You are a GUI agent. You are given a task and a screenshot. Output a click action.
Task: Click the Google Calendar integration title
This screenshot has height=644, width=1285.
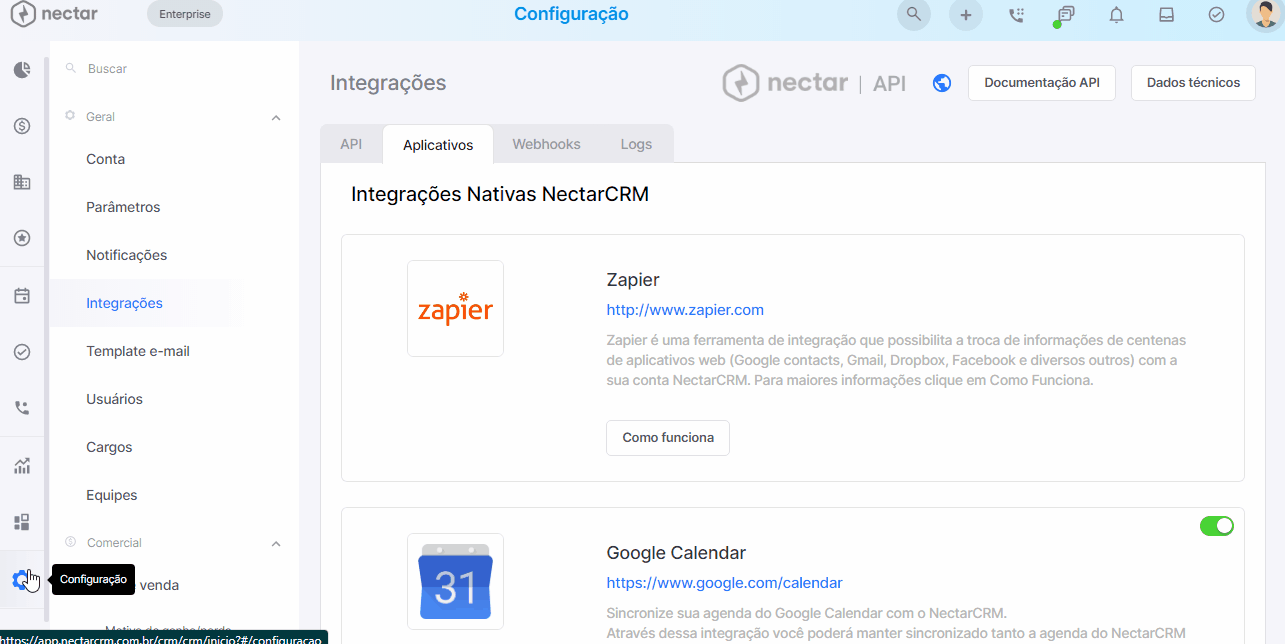point(676,553)
